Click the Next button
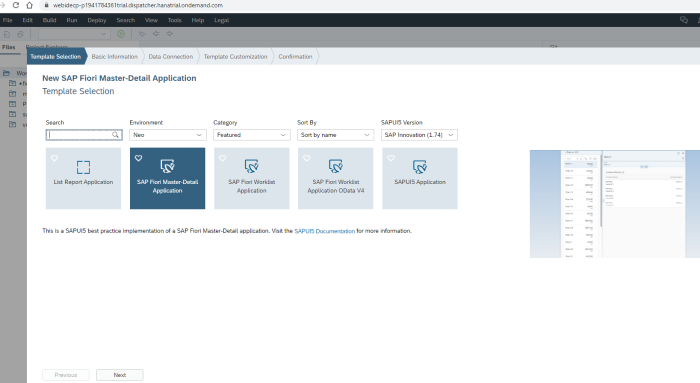700x383 pixels. 120,375
